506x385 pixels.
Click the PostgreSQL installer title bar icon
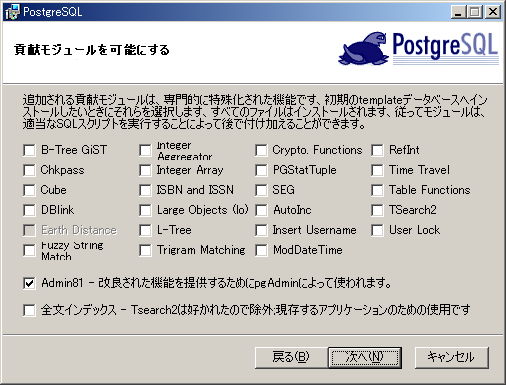click(12, 12)
